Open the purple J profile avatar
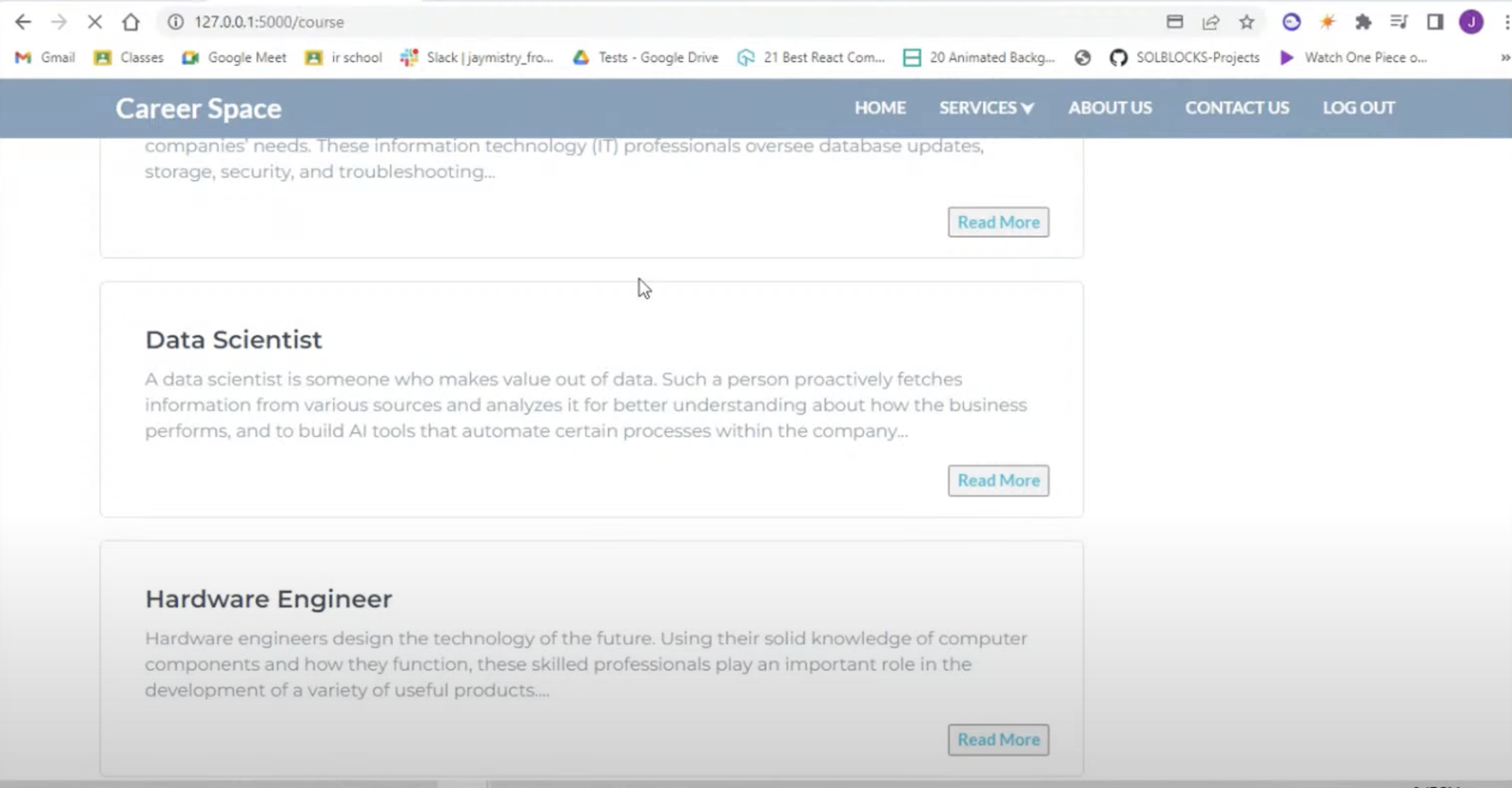 tap(1471, 22)
